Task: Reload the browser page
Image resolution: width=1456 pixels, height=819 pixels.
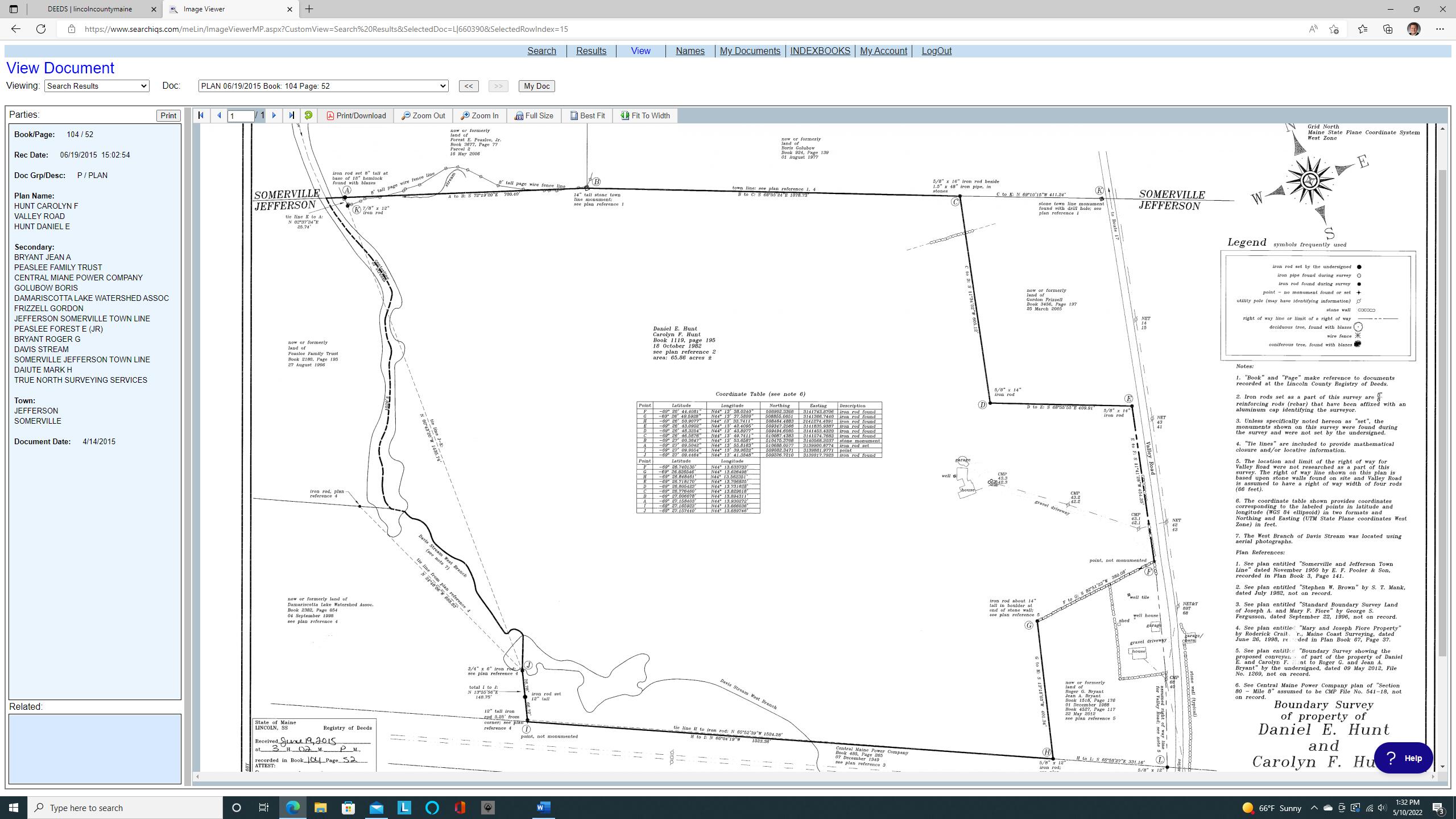Action: point(41,29)
